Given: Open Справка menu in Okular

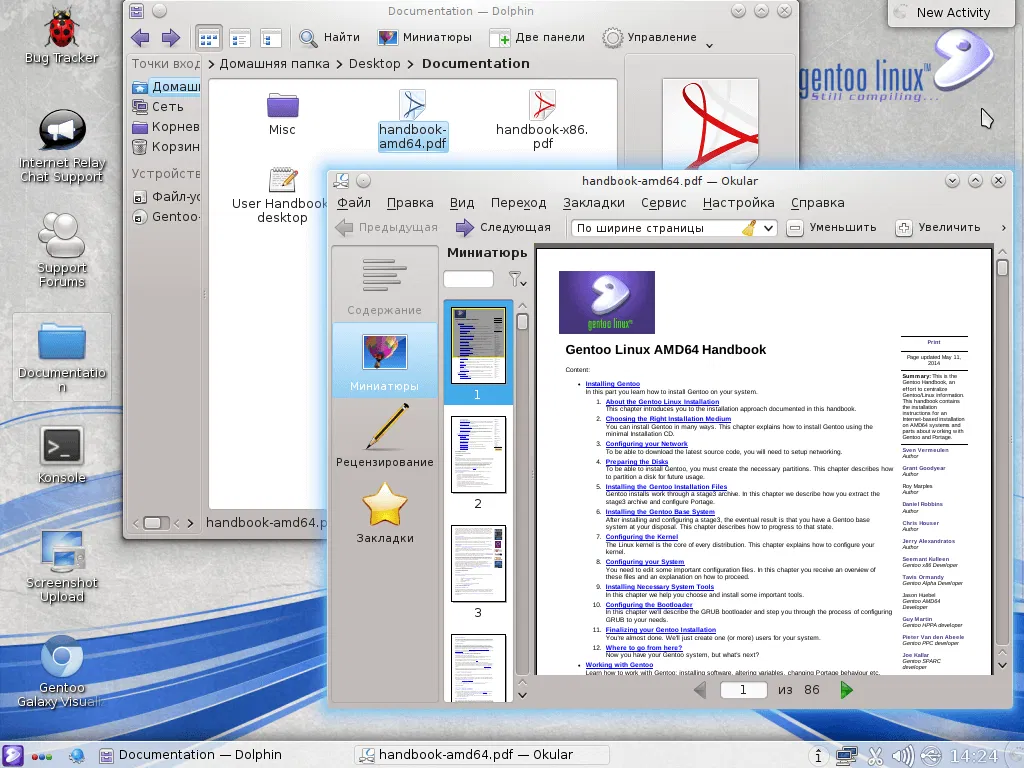Looking at the screenshot, I should [818, 203].
